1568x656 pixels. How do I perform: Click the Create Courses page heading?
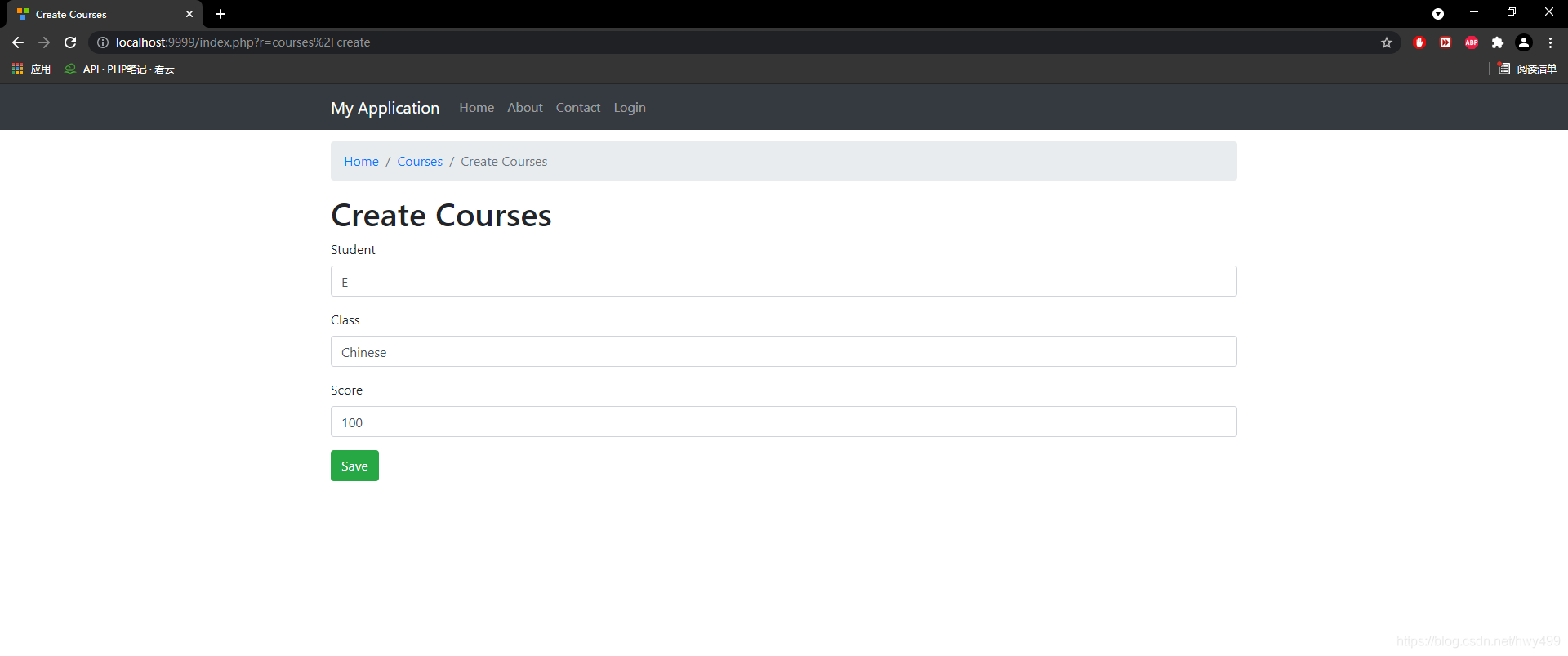click(441, 216)
